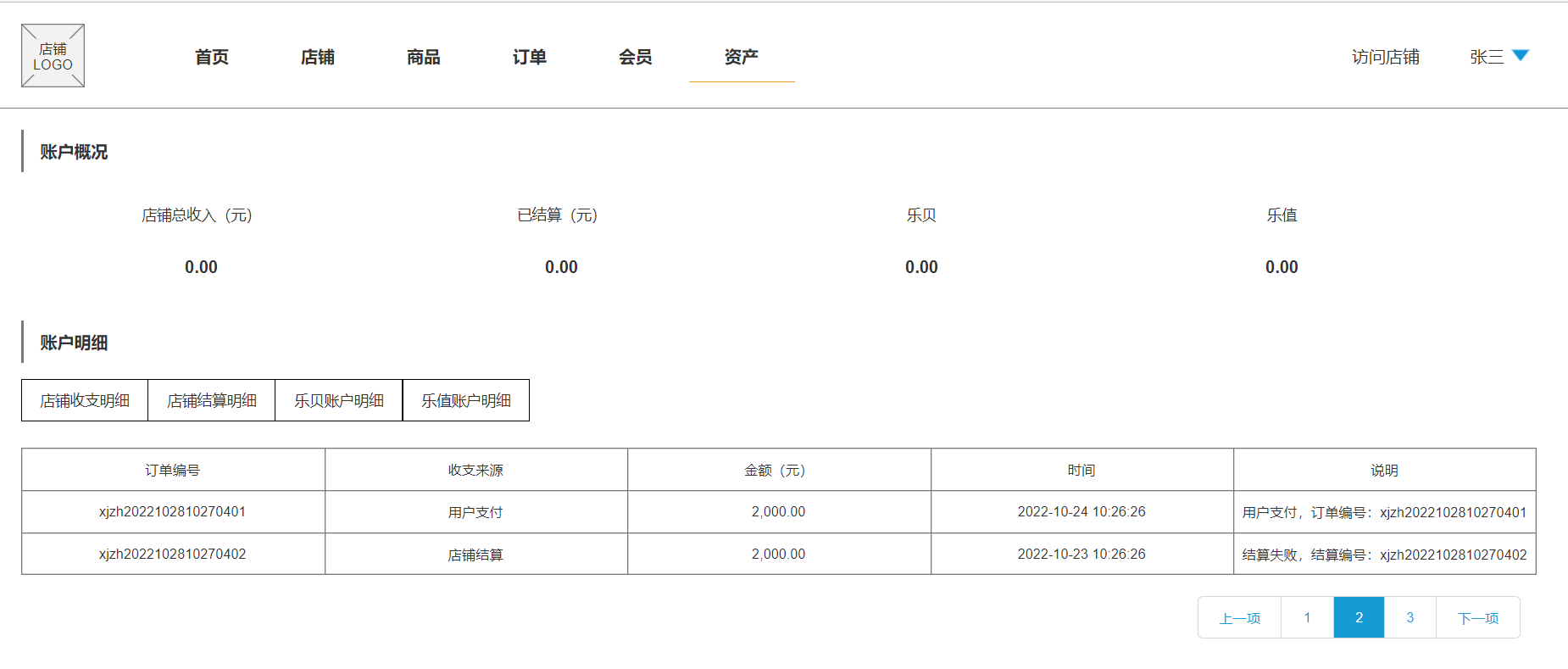1568x669 pixels.
Task: Switch to 店铺收支明细 tab
Action: click(x=85, y=400)
